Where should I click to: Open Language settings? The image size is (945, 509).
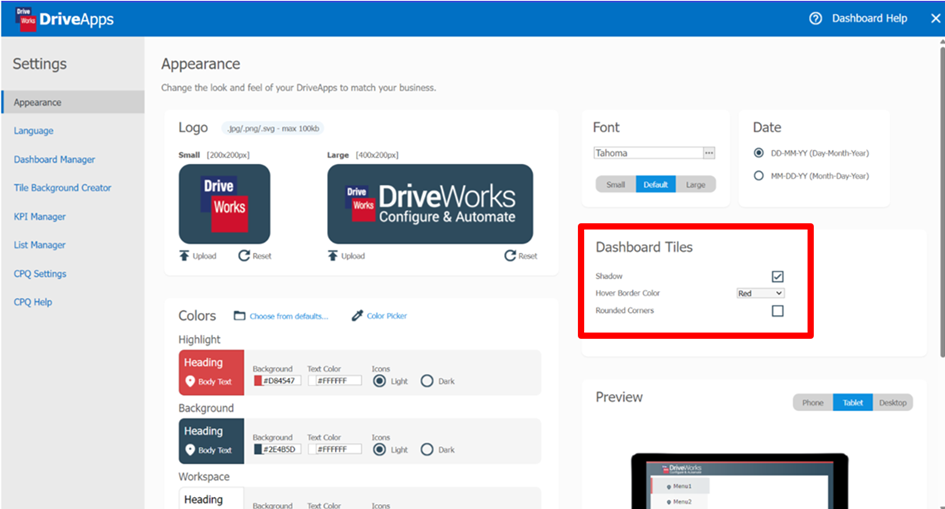(x=34, y=131)
